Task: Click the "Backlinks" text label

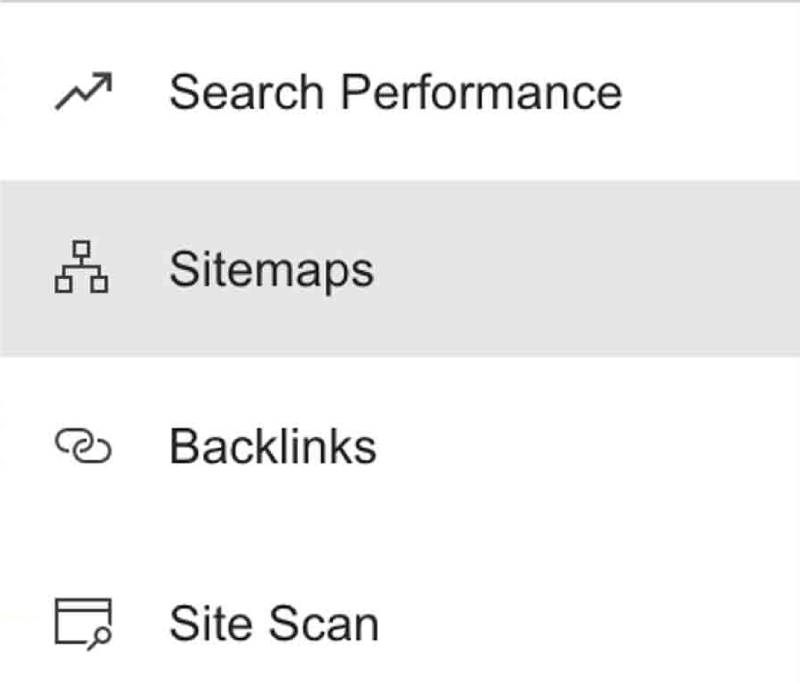Action: pos(272,446)
